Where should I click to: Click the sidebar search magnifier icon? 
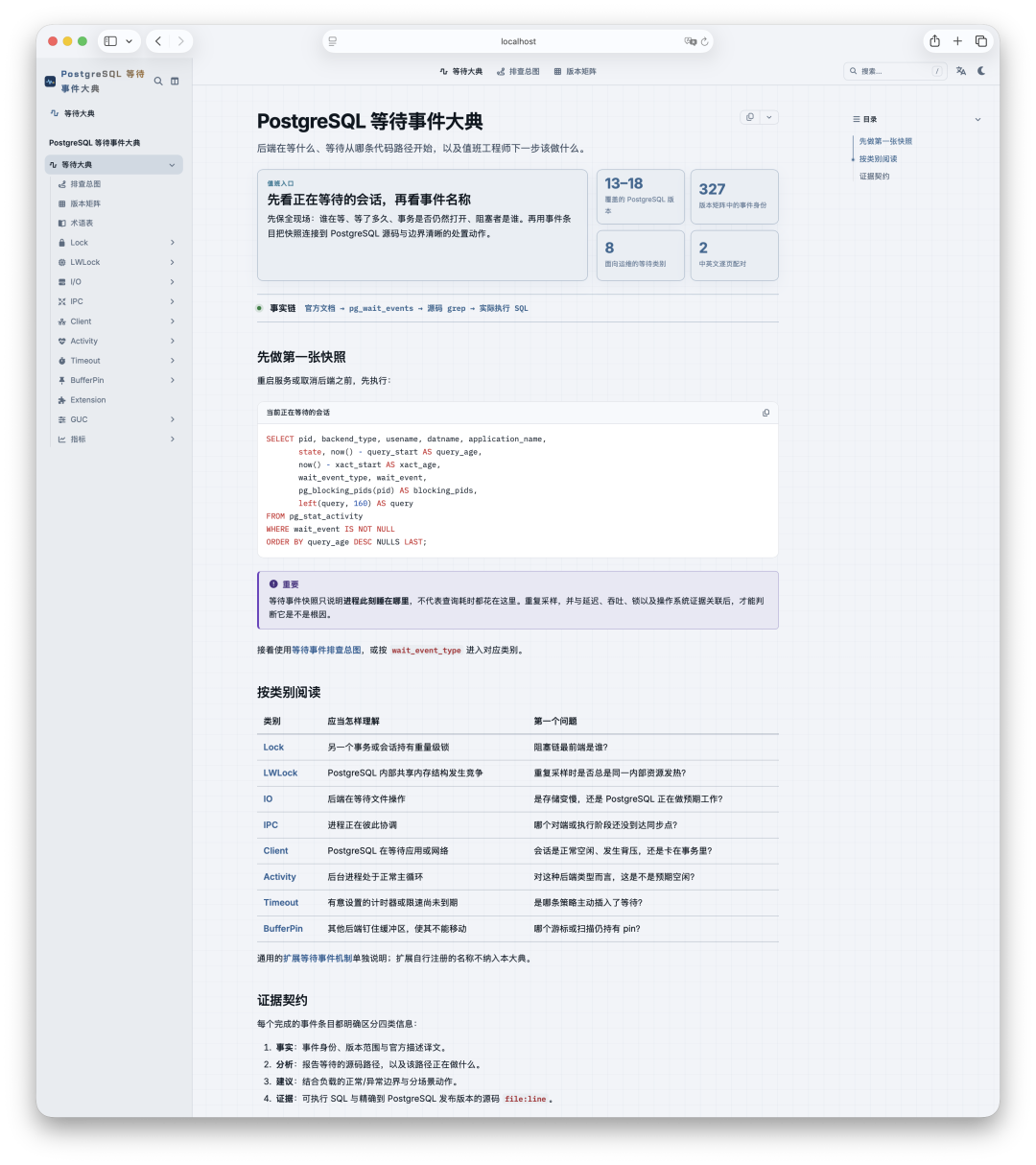[x=158, y=82]
